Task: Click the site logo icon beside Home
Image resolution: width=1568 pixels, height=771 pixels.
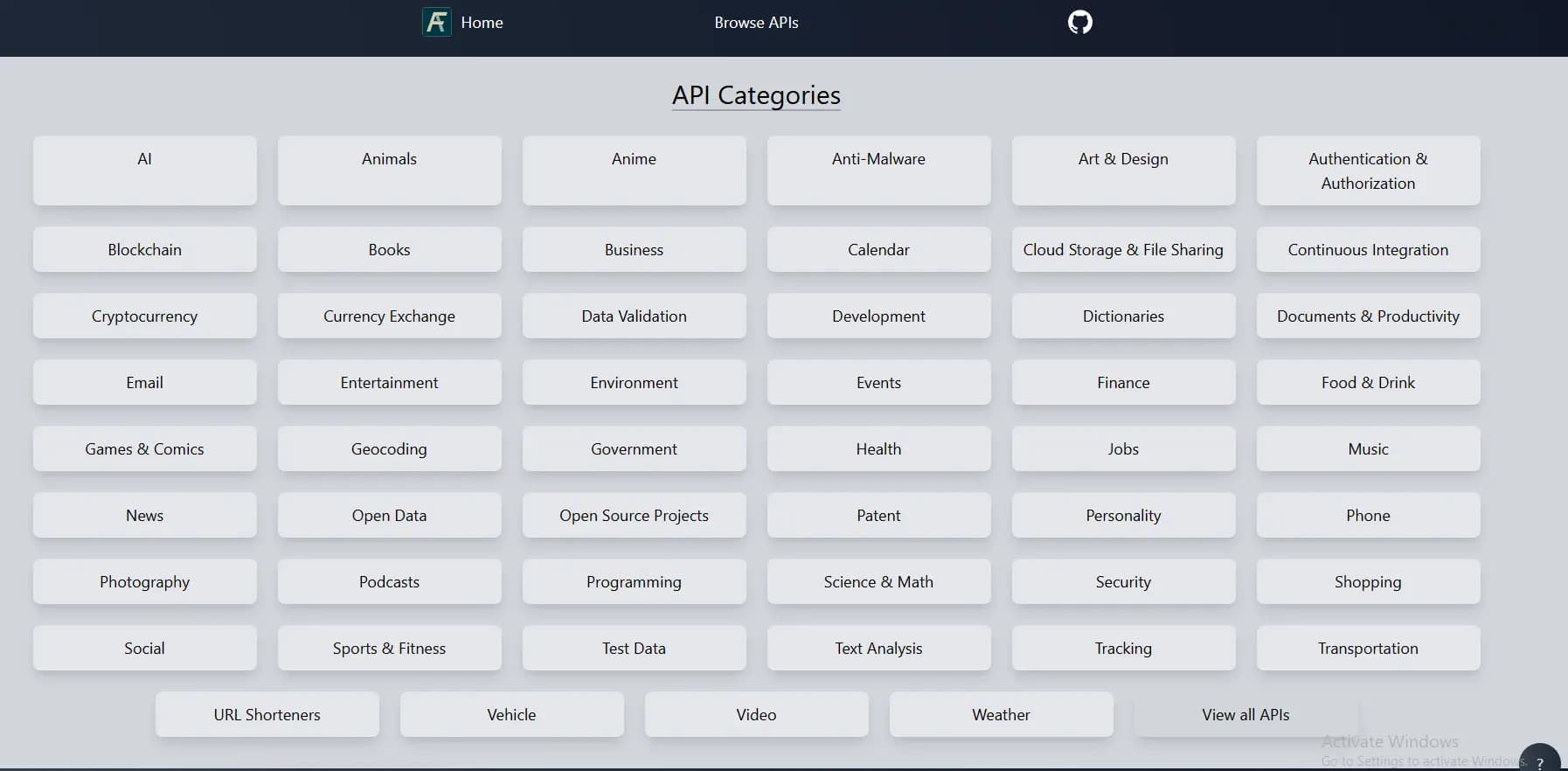Action: click(436, 22)
